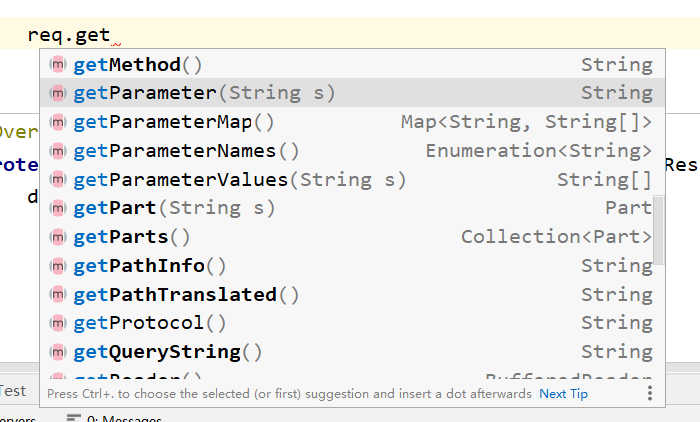Image resolution: width=700 pixels, height=422 pixels.
Task: Click the method icon beside getParameterMap()
Action: (58, 122)
